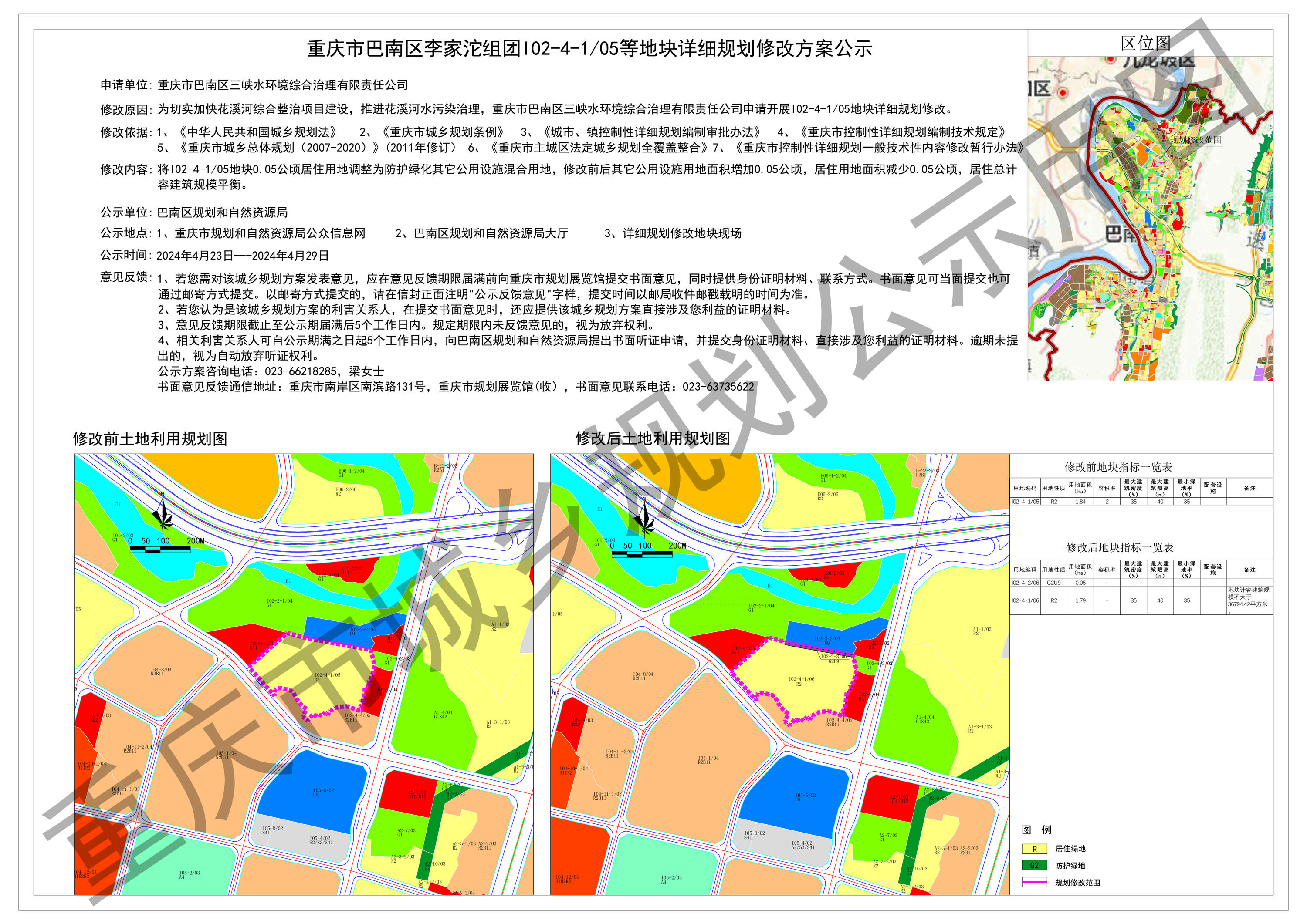Click parcel label I02-4-1/05 R2 in before map
Screen dimensions: 1307x924
(x=327, y=677)
